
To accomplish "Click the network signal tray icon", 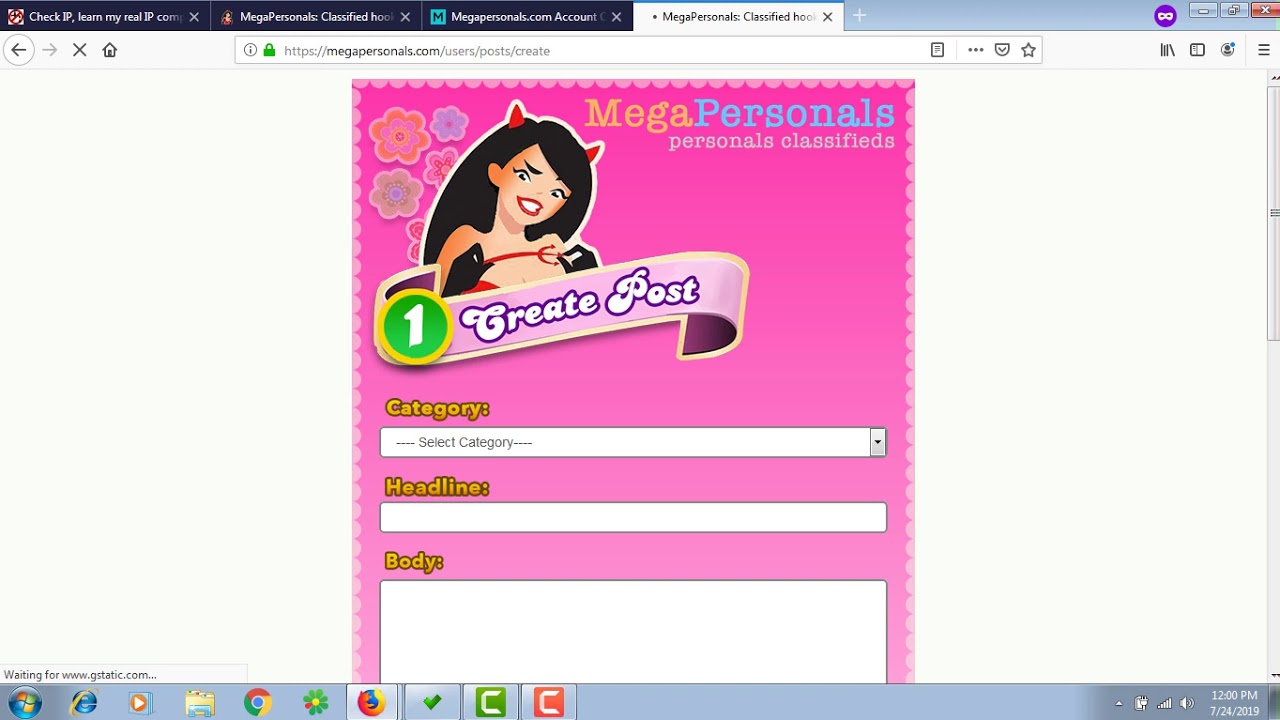I will click(x=1164, y=703).
